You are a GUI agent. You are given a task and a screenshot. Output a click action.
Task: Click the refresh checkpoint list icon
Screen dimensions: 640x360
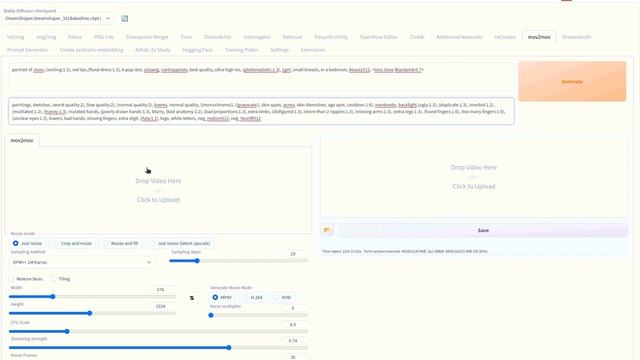tap(124, 18)
